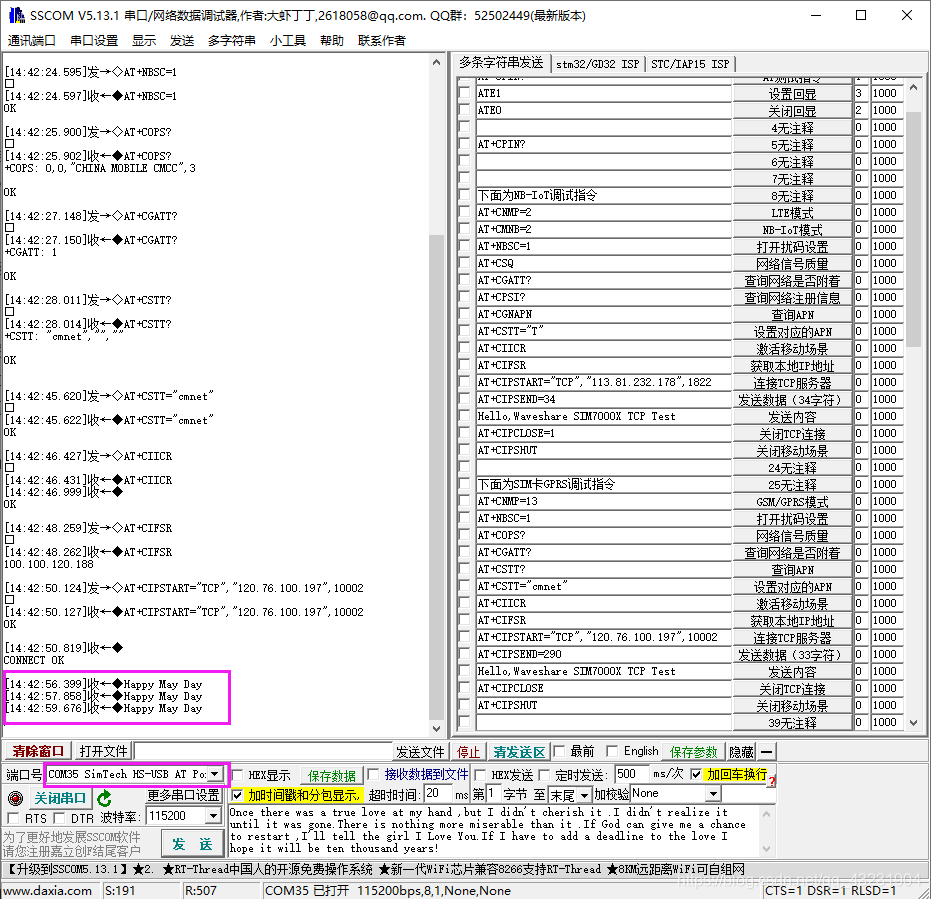This screenshot has width=931, height=899.
Task: Enable the HEX显示 checkbox
Action: [238, 775]
